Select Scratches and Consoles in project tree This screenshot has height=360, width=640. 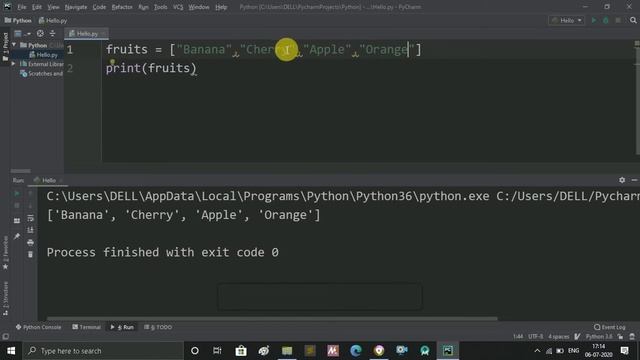[42, 73]
